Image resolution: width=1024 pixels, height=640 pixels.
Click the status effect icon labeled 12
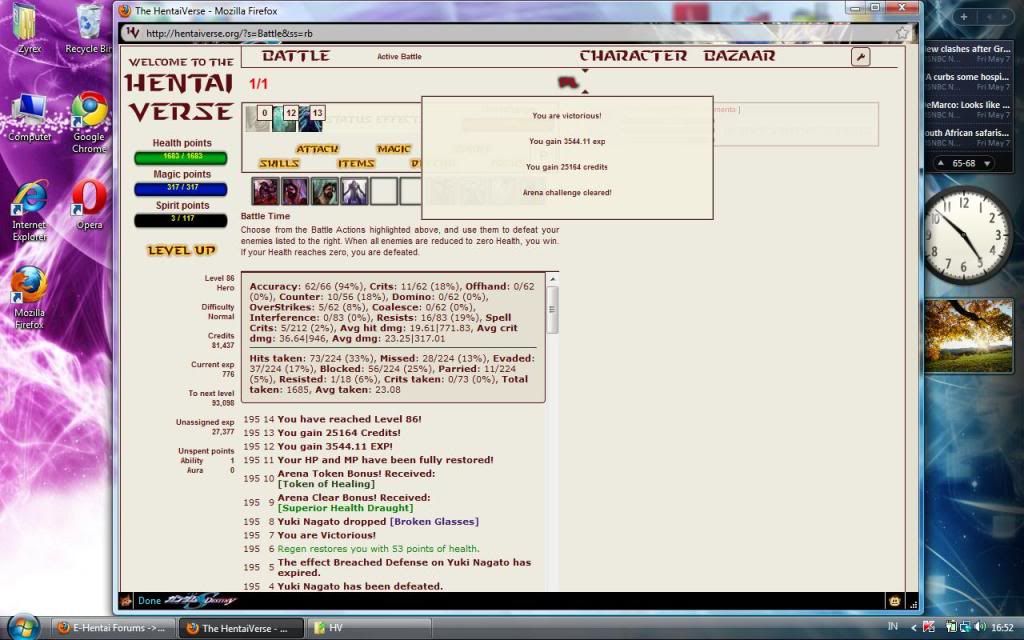[x=285, y=118]
